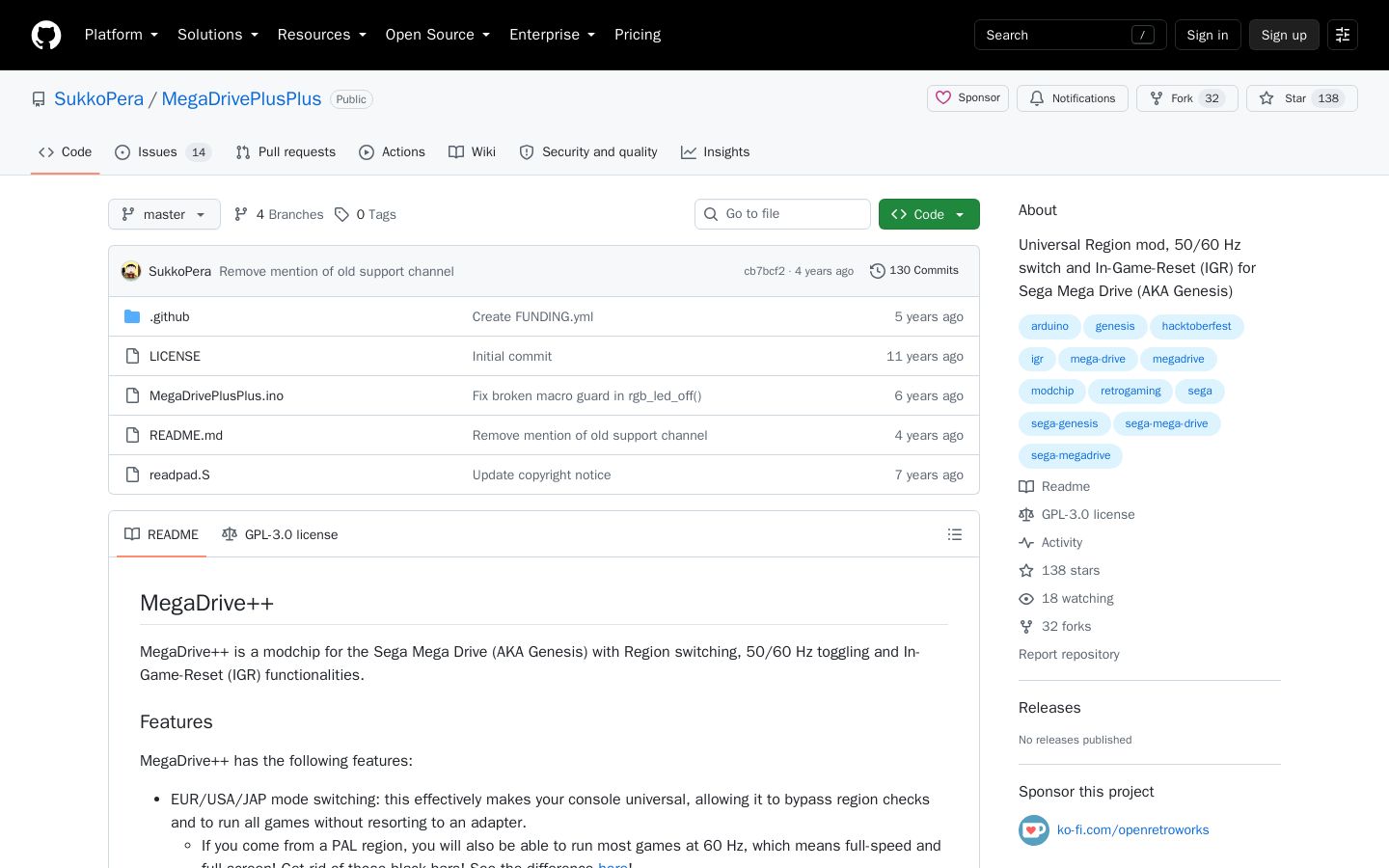The height and width of the screenshot is (868, 1389).
Task: Expand the Open Source menu
Action: point(438,35)
